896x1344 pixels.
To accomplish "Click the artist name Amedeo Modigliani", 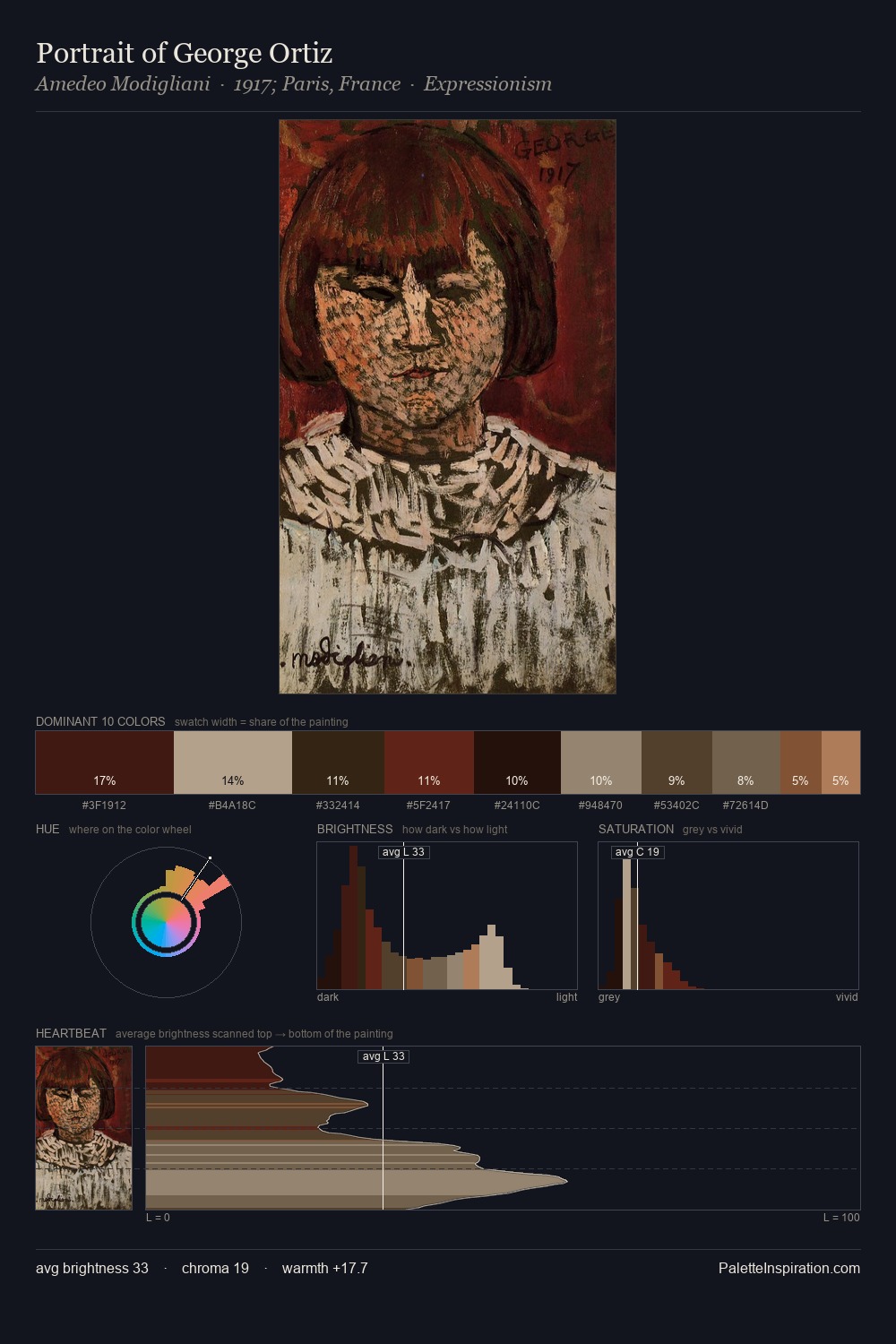I will [x=123, y=84].
